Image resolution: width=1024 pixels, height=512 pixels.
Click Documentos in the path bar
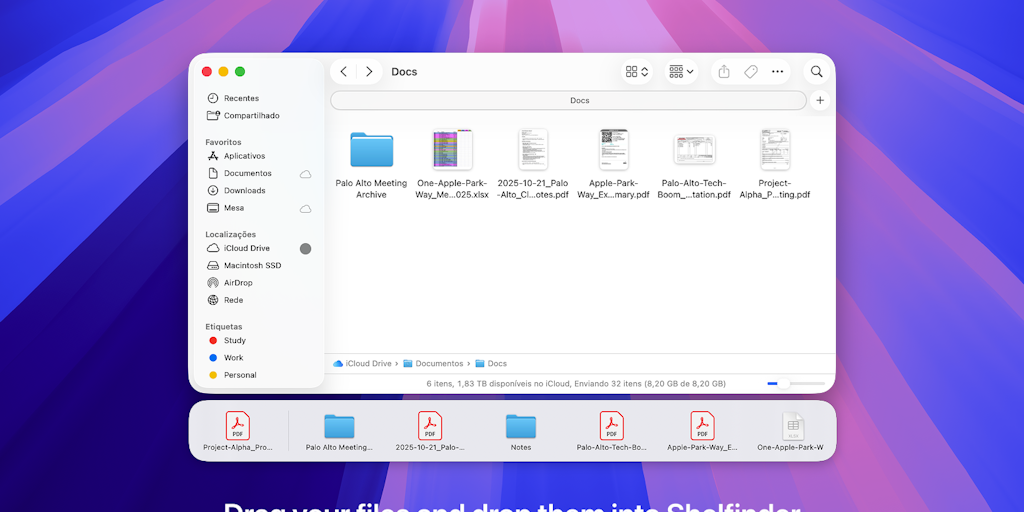tap(439, 364)
